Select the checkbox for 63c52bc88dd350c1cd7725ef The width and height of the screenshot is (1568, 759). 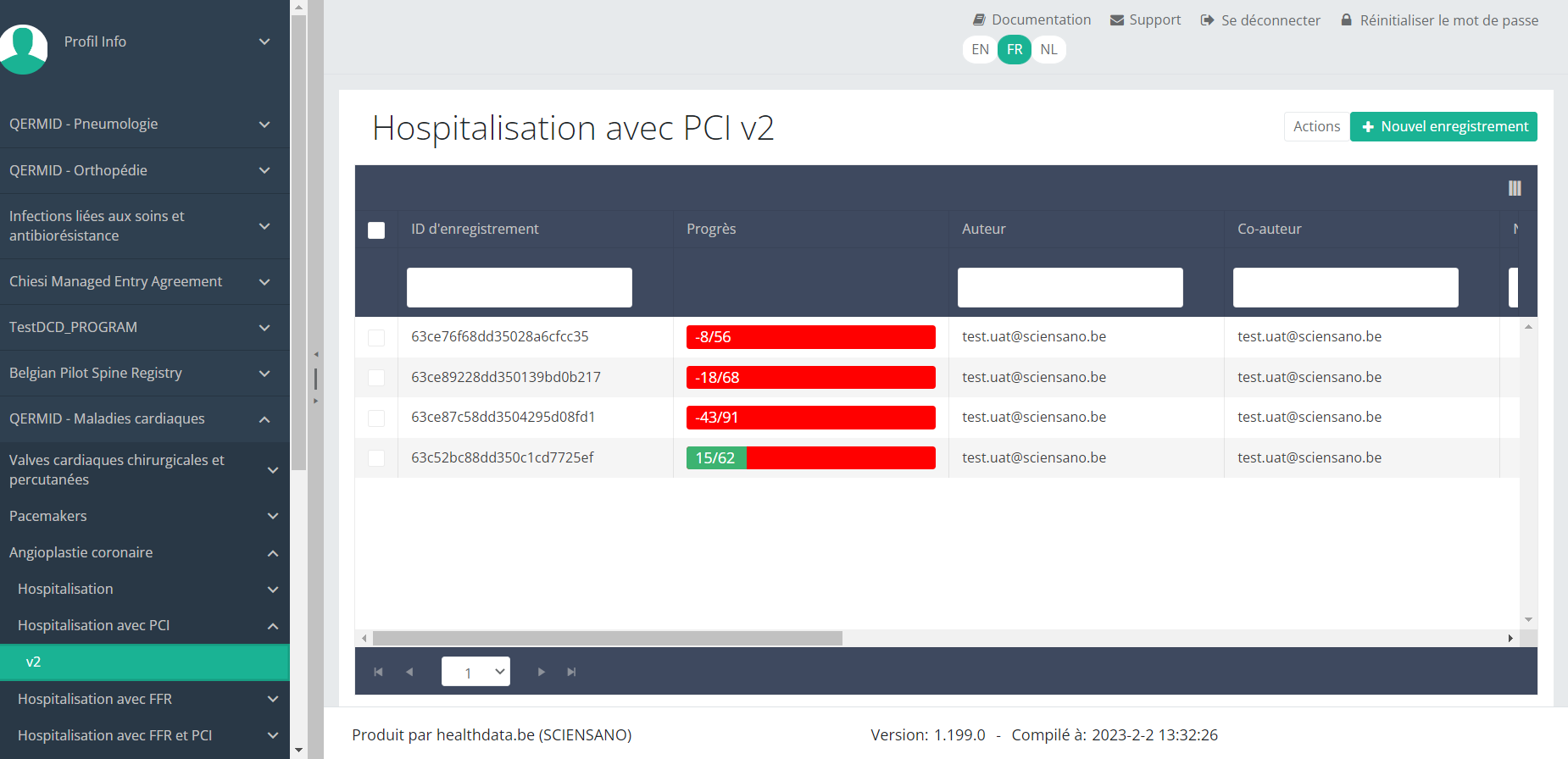coord(376,458)
